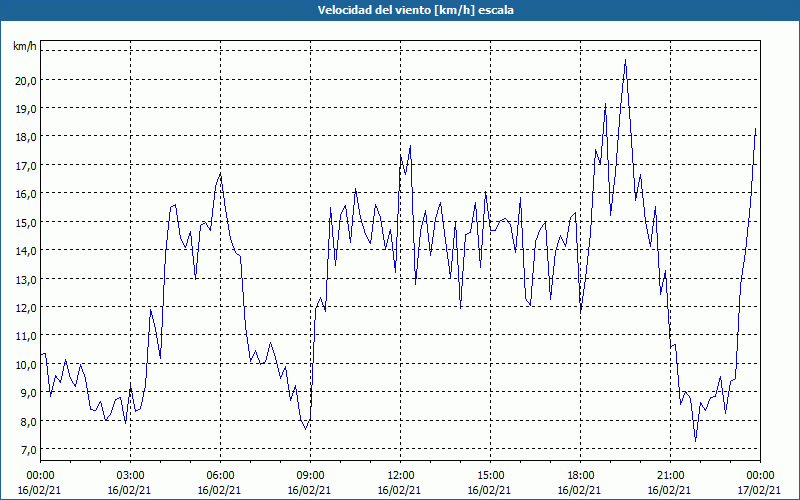This screenshot has width=800, height=500.
Task: Click the lowest wind speed dip after 21:00
Action: pyautogui.click(x=695, y=441)
